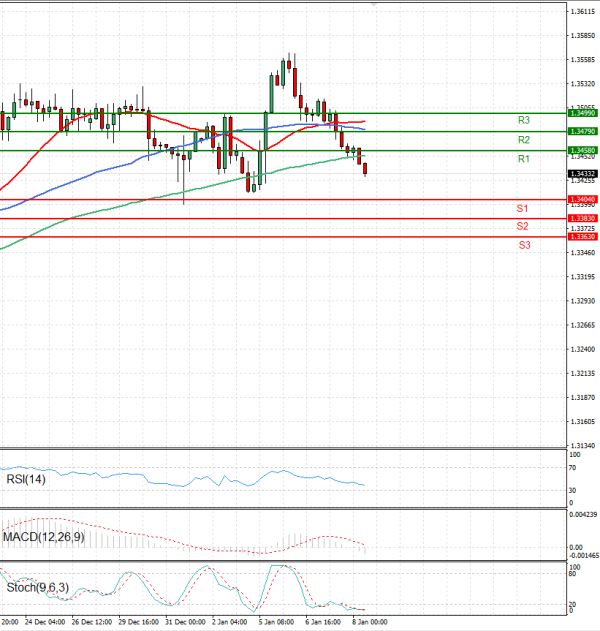Select the 1.33630 red price tag
Screen dimensions: 600x631
(582, 236)
